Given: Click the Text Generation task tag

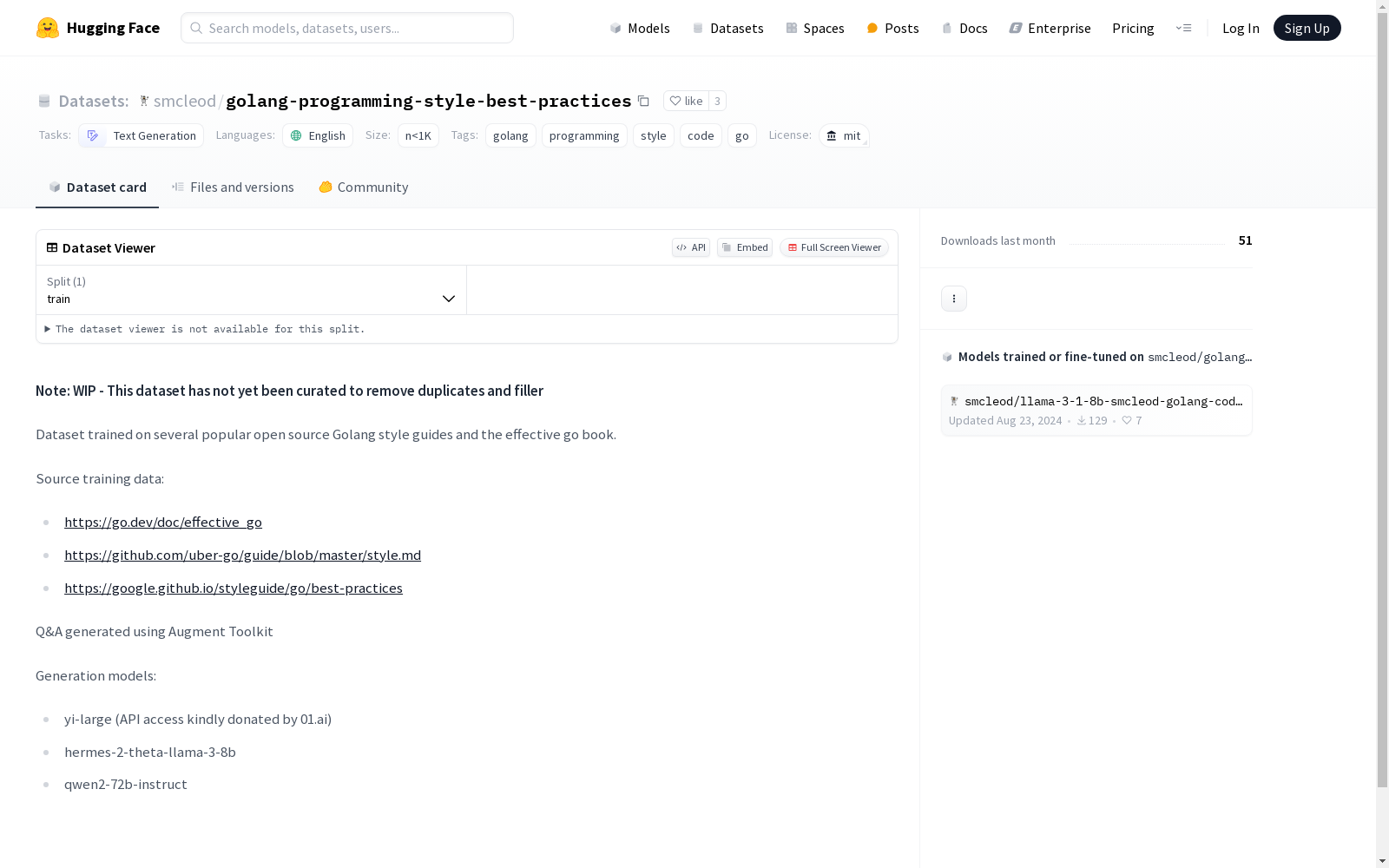Looking at the screenshot, I should [x=141, y=135].
